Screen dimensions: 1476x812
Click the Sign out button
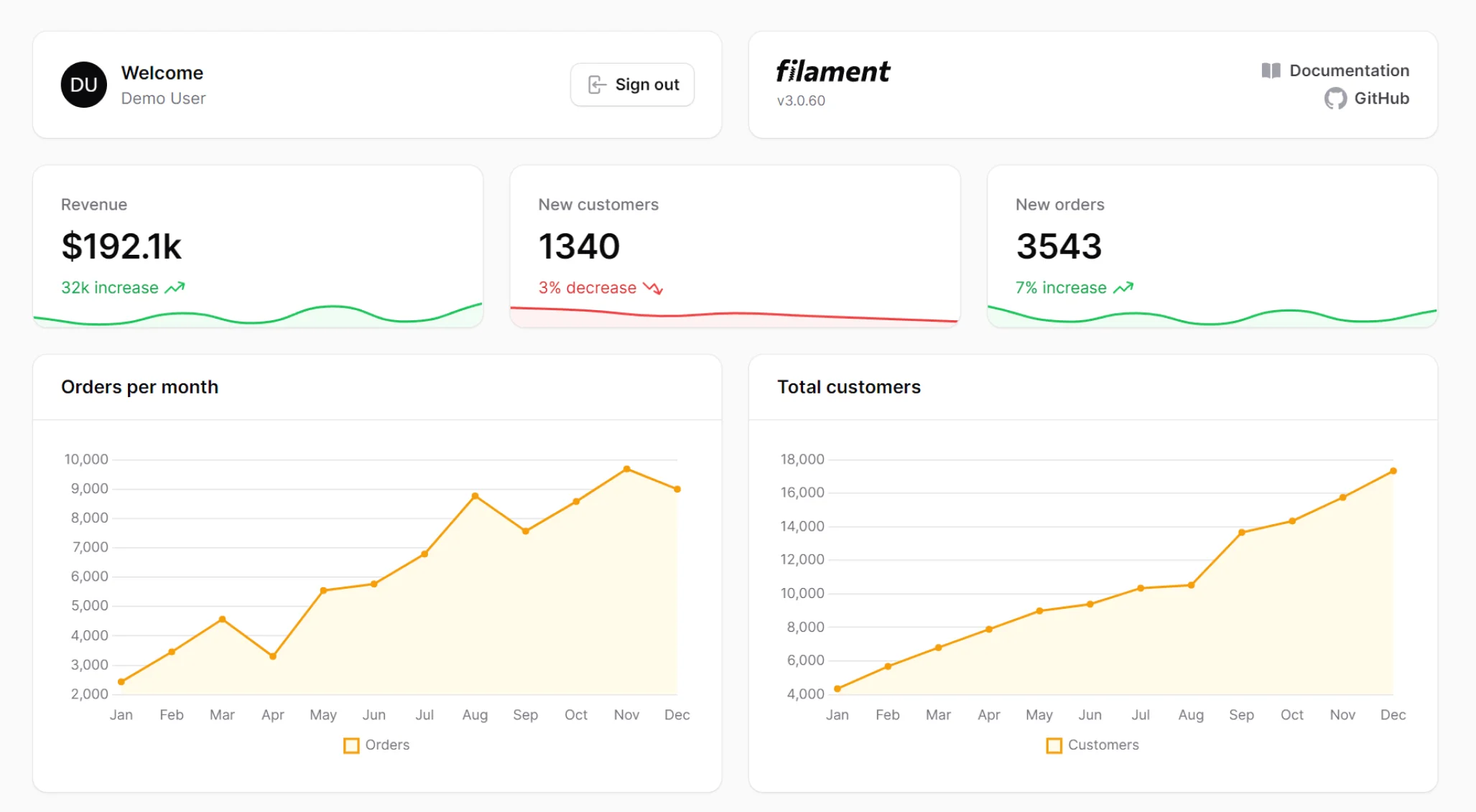[632, 84]
